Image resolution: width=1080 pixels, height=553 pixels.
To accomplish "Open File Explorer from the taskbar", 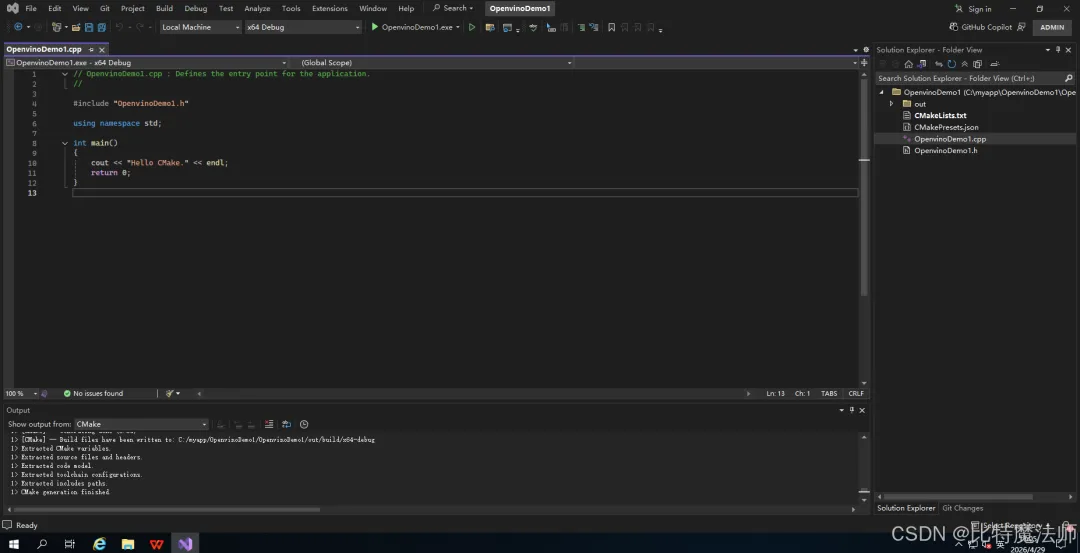I will click(128, 544).
